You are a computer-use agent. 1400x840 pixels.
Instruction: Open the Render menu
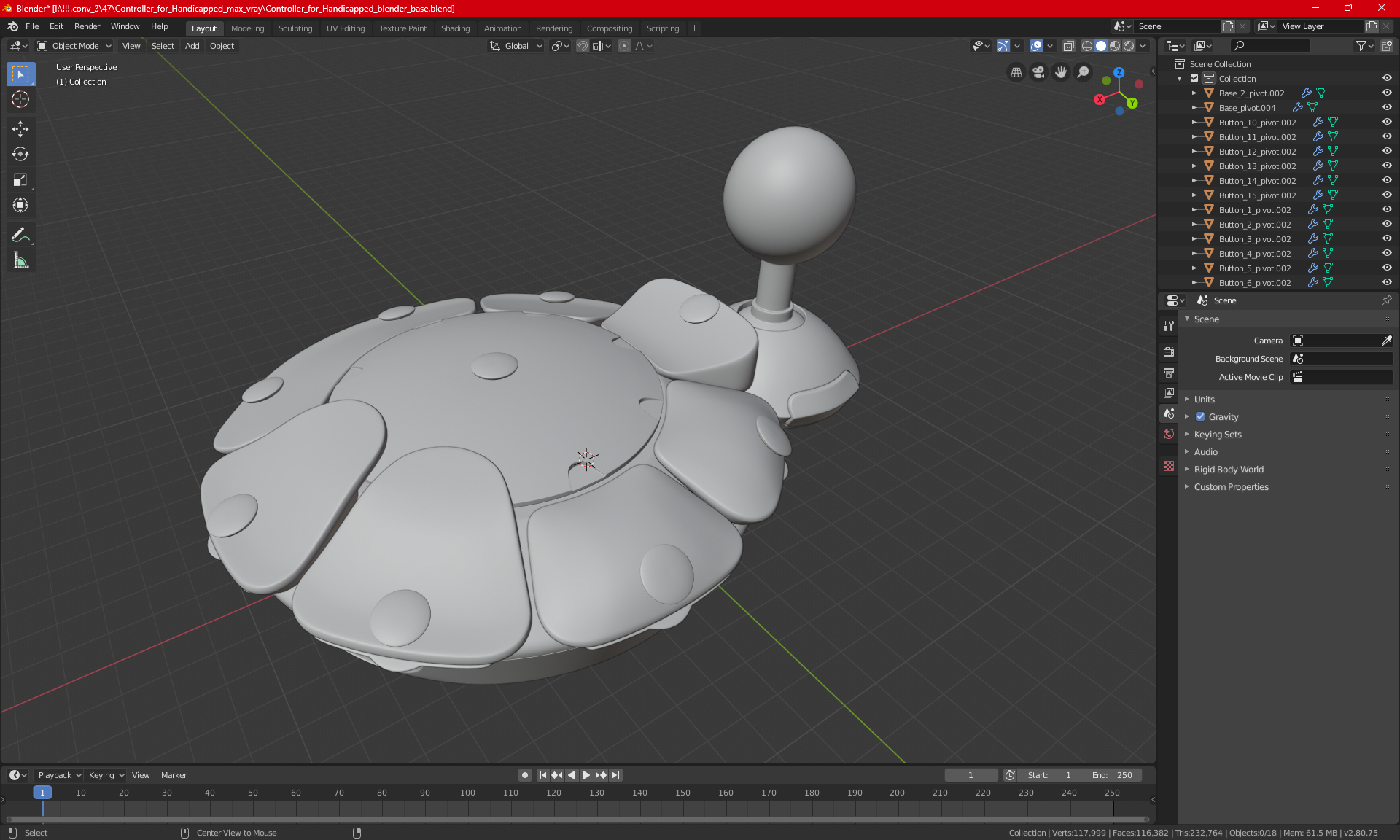click(87, 26)
